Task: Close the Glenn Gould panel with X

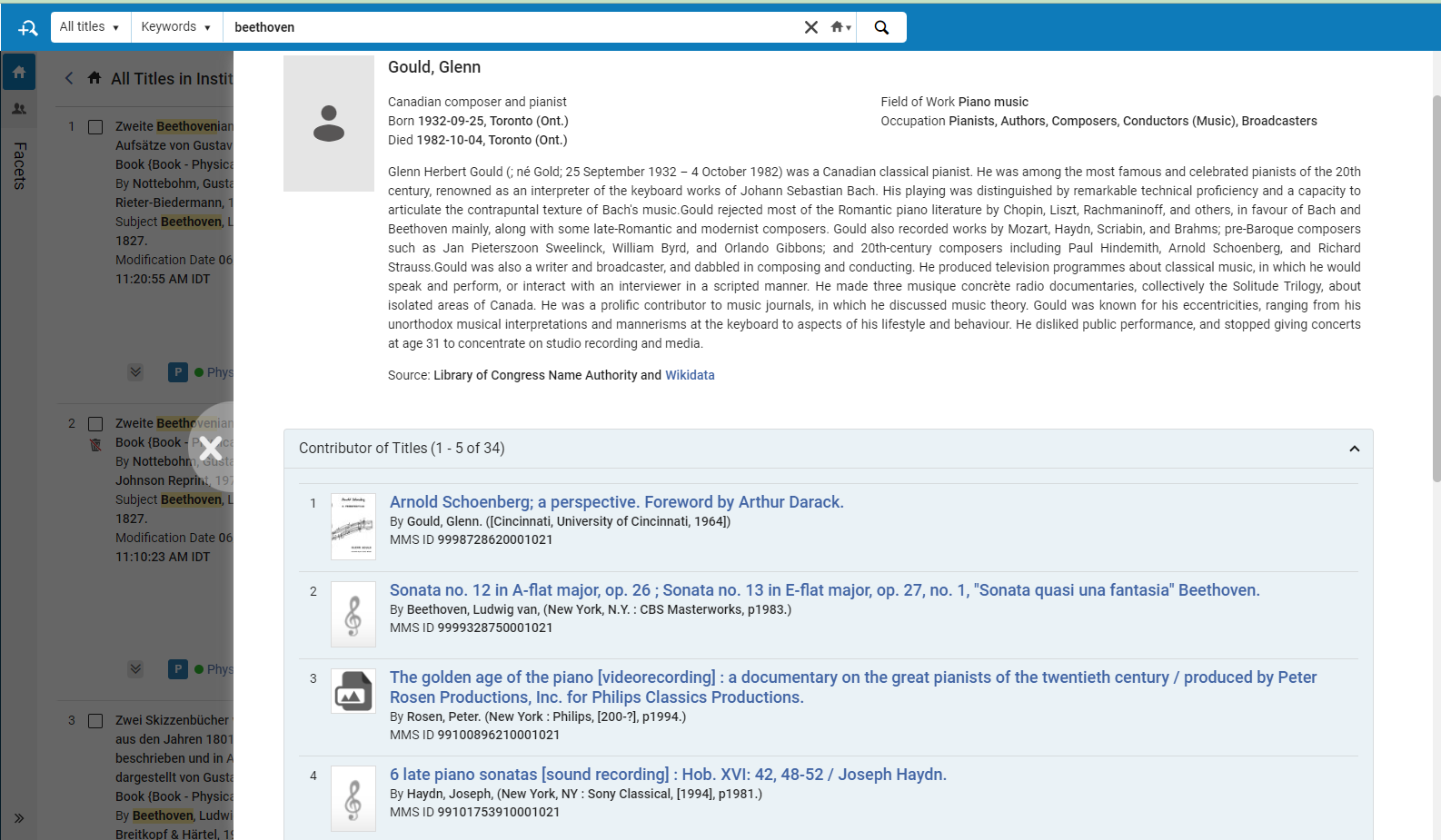Action: (x=211, y=448)
